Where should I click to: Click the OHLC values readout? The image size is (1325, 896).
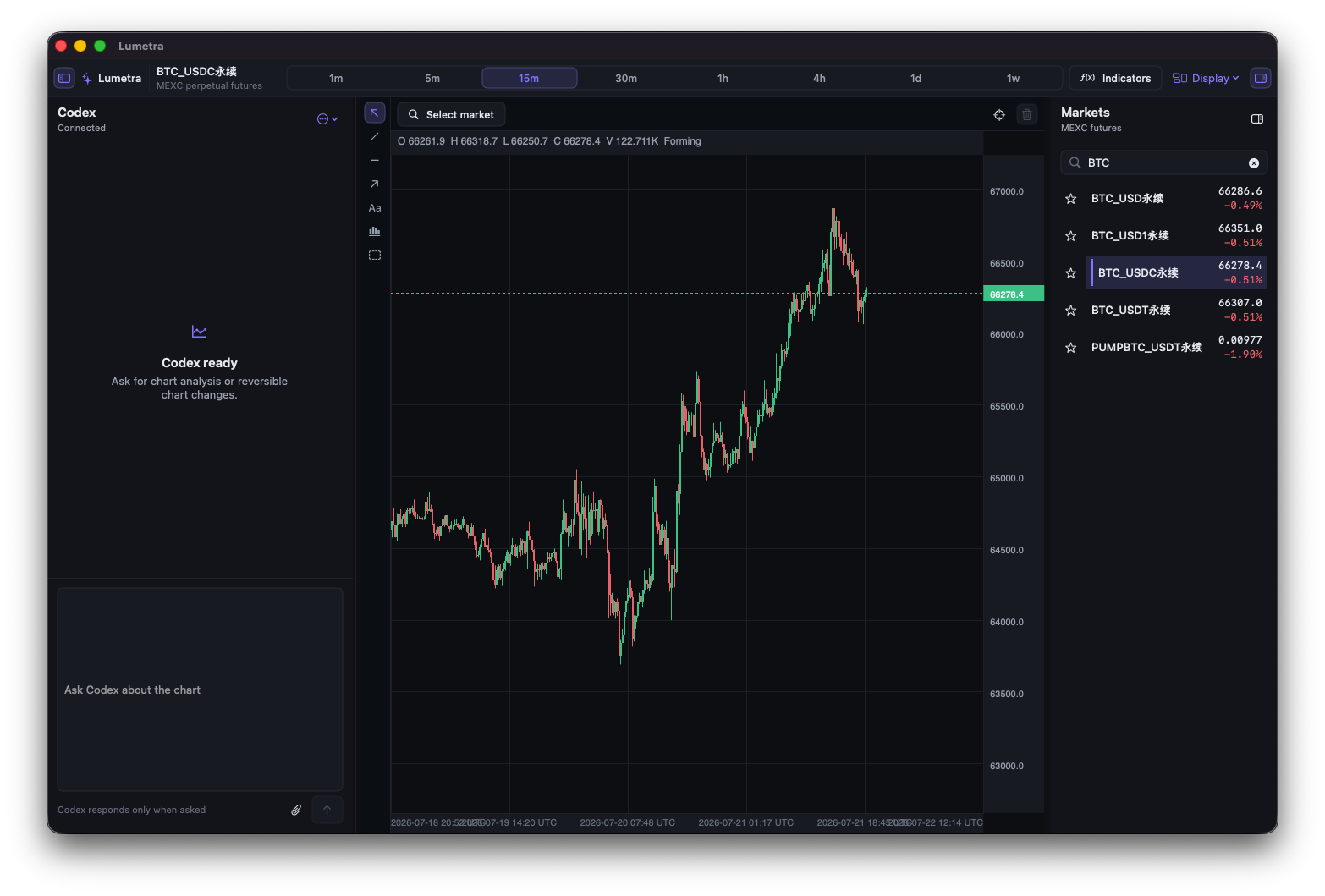549,141
